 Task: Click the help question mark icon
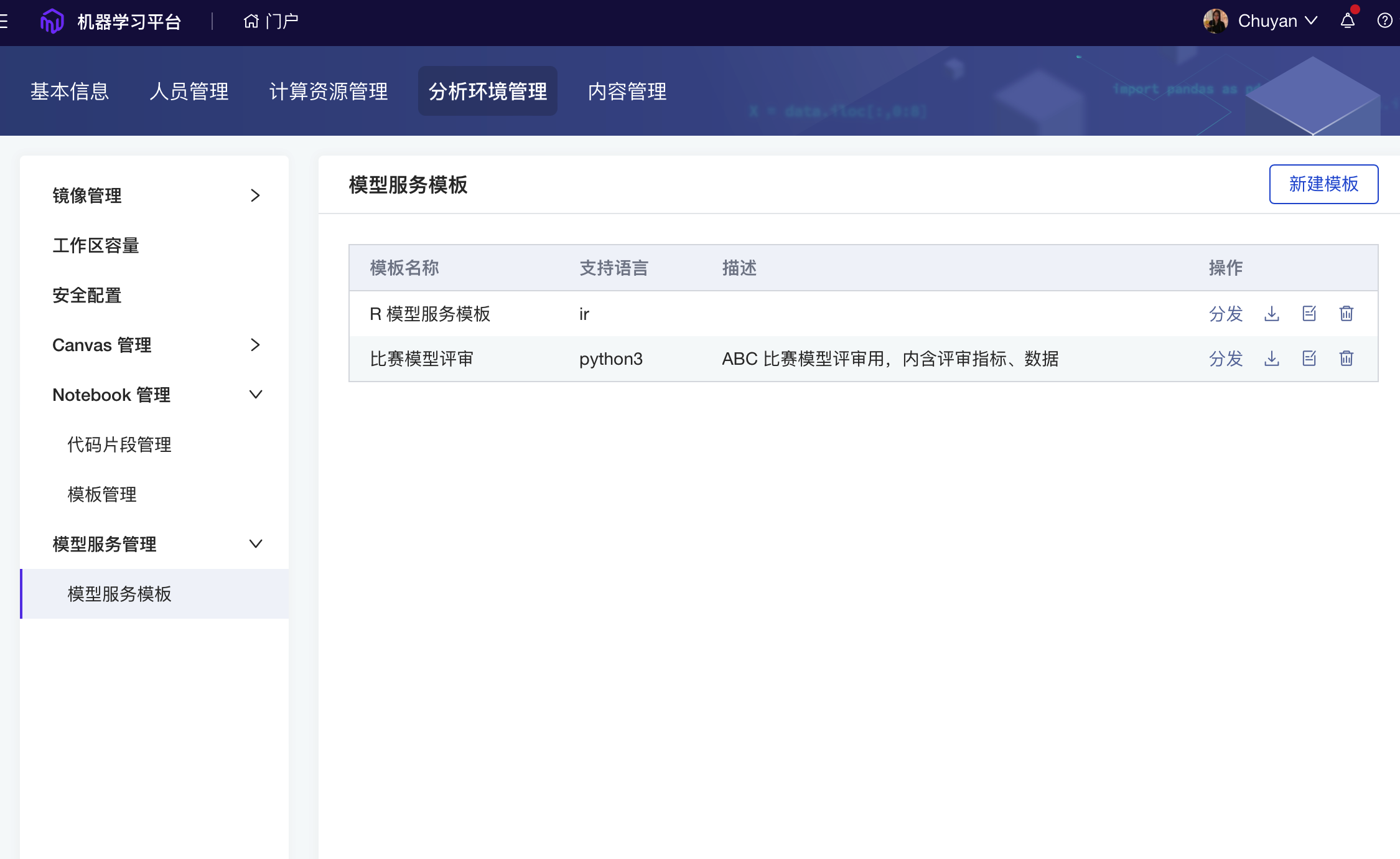1384,21
